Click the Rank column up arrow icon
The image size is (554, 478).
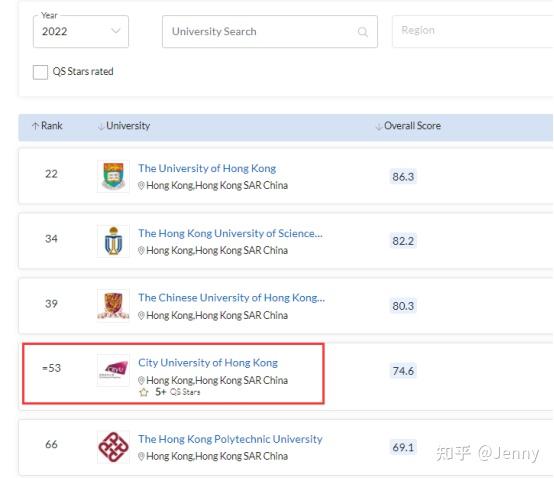pos(35,126)
